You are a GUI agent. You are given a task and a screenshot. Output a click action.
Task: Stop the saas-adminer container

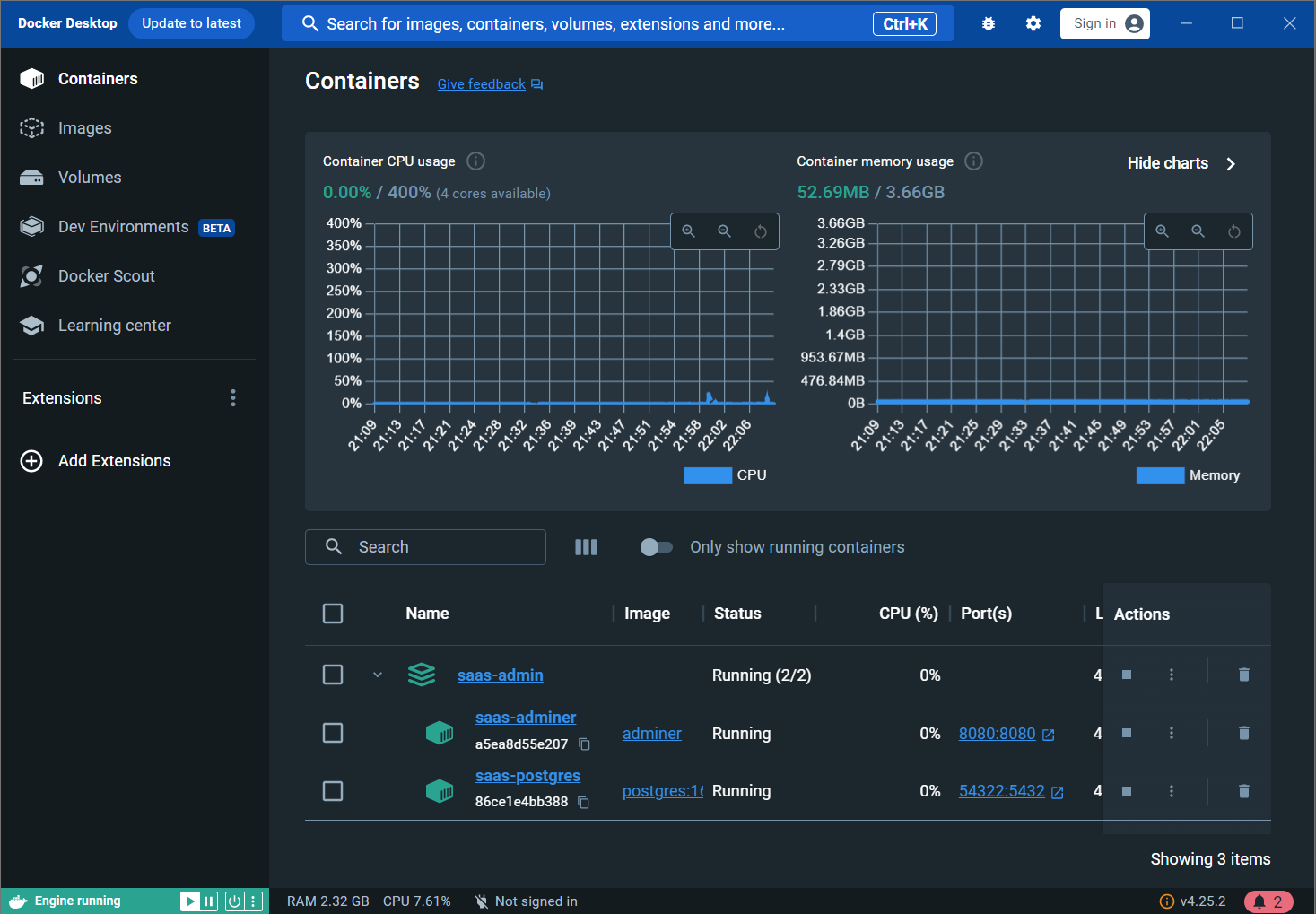1127,733
